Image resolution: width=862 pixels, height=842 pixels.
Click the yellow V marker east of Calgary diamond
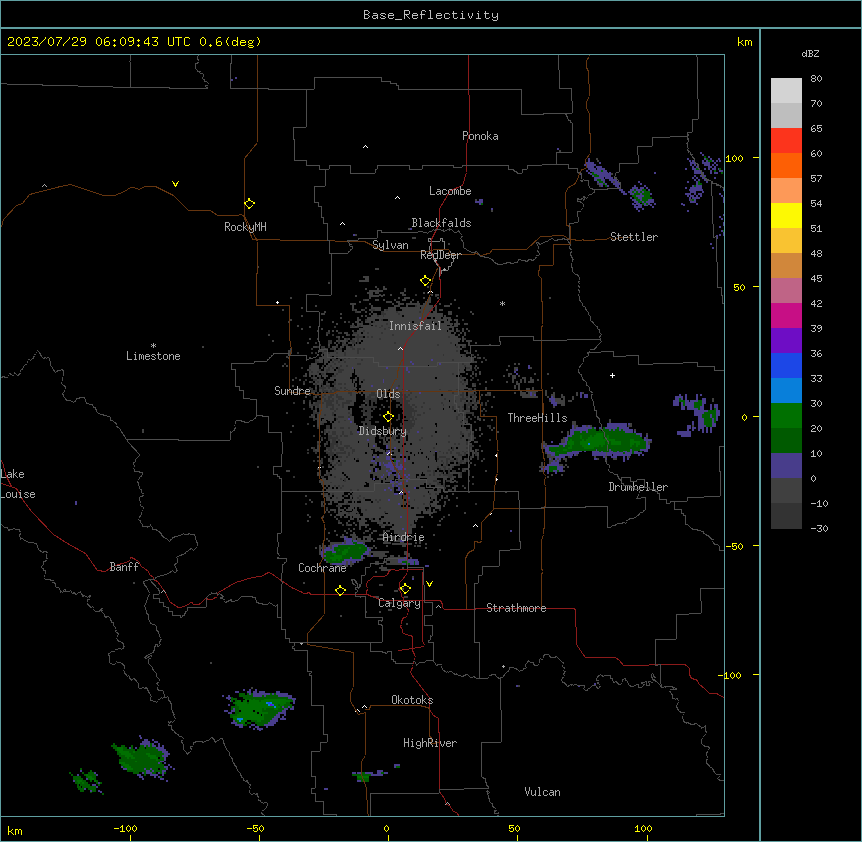click(x=429, y=584)
